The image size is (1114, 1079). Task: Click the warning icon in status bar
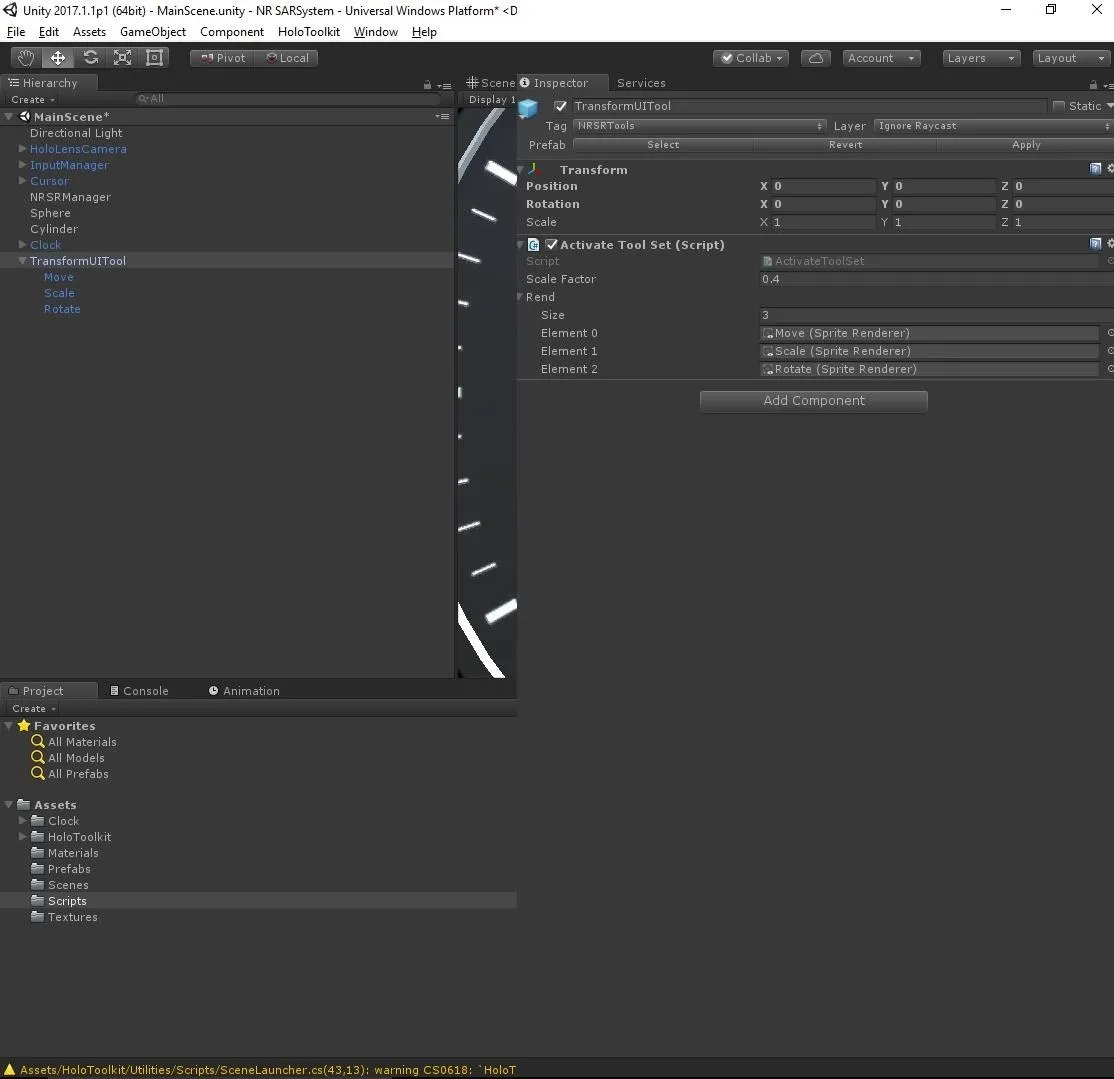click(9, 1070)
